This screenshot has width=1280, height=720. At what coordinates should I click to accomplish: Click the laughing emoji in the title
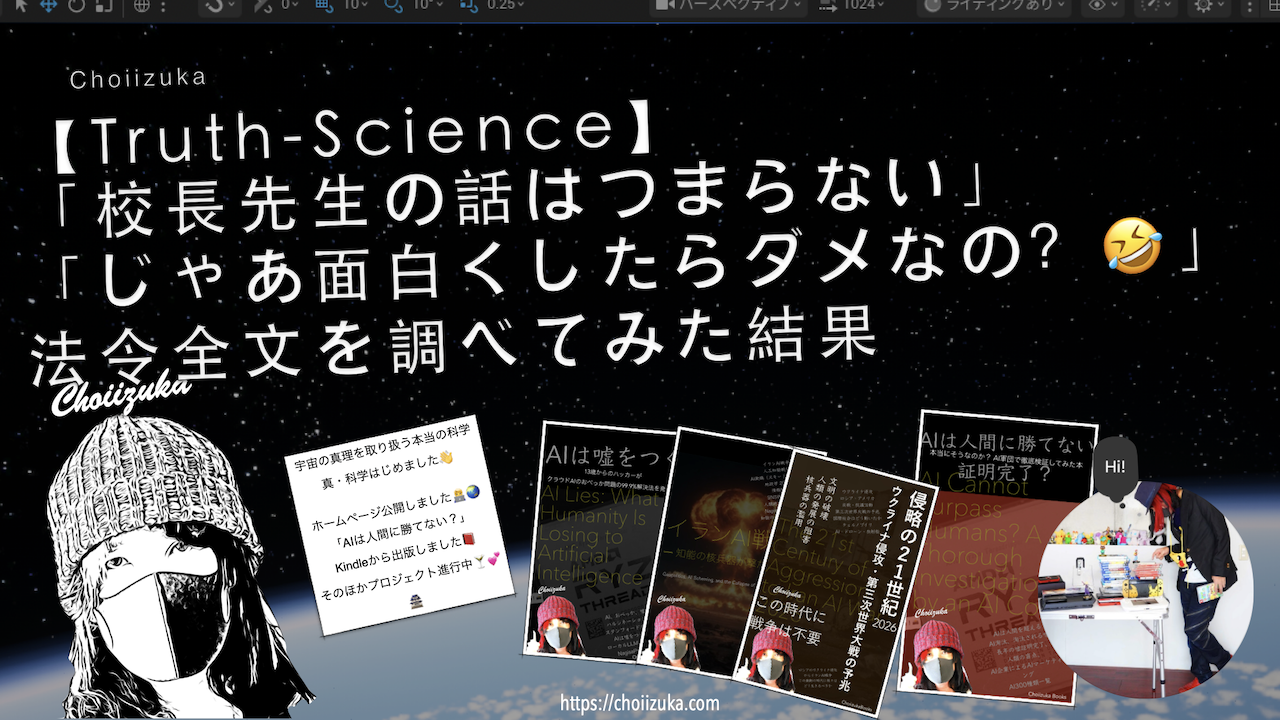point(1132,246)
